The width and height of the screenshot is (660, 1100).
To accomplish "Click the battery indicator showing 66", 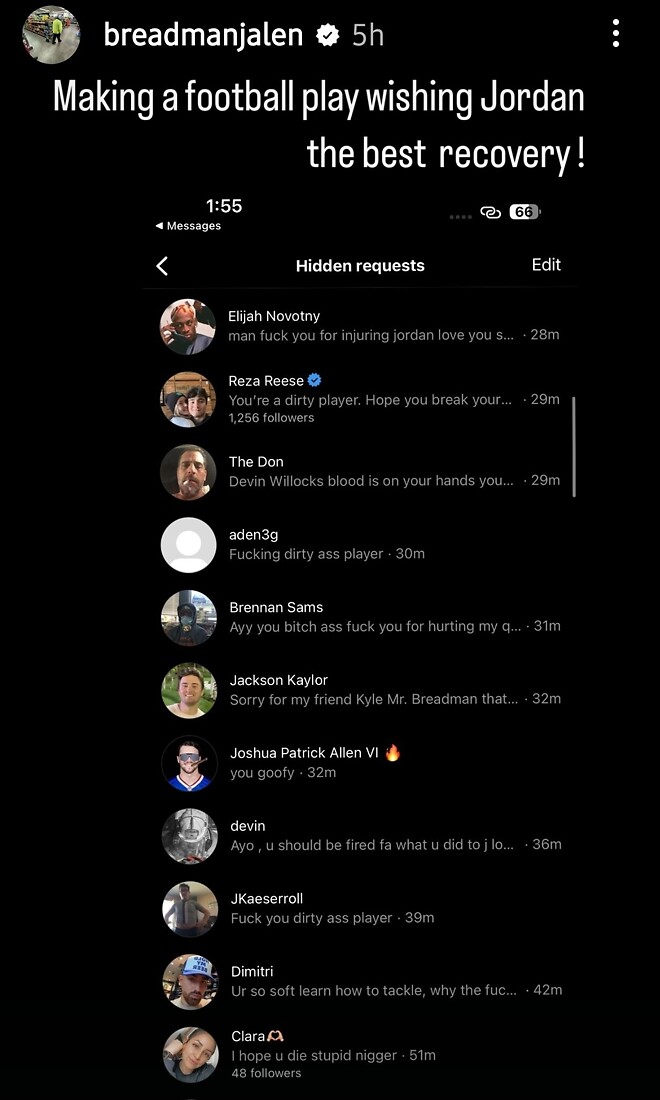I will 525,212.
